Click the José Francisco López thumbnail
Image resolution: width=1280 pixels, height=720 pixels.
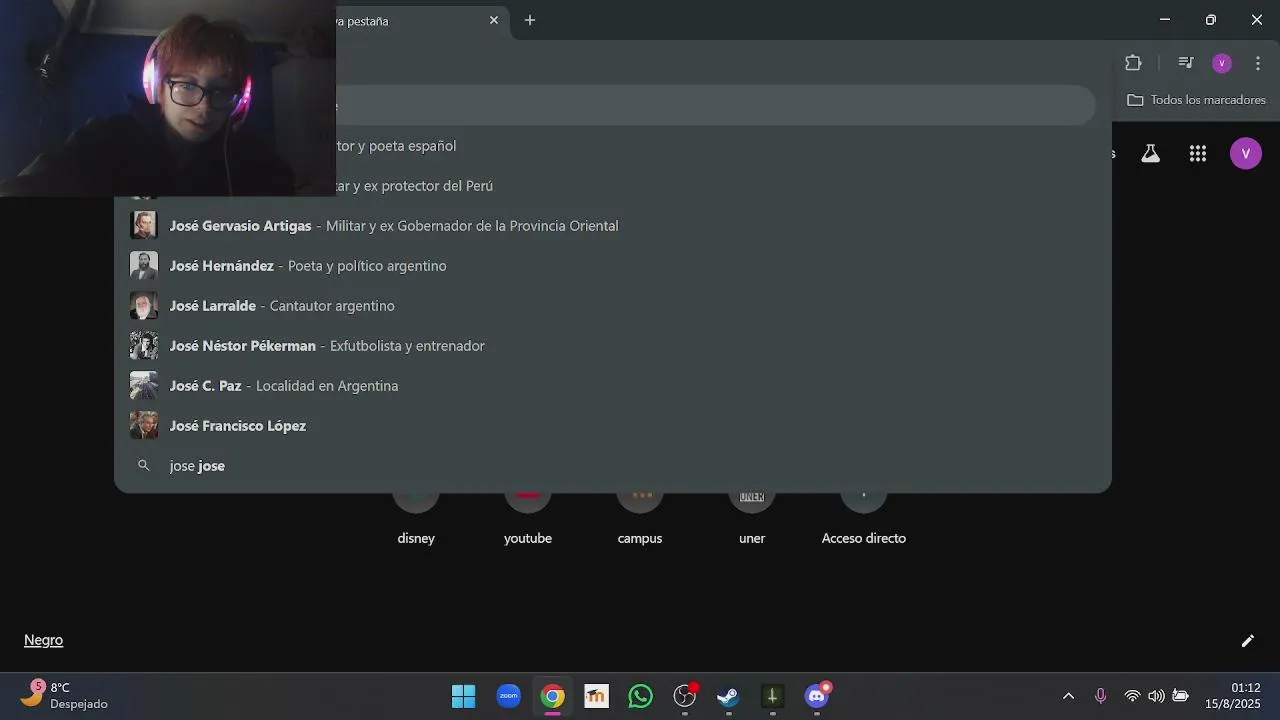point(144,425)
